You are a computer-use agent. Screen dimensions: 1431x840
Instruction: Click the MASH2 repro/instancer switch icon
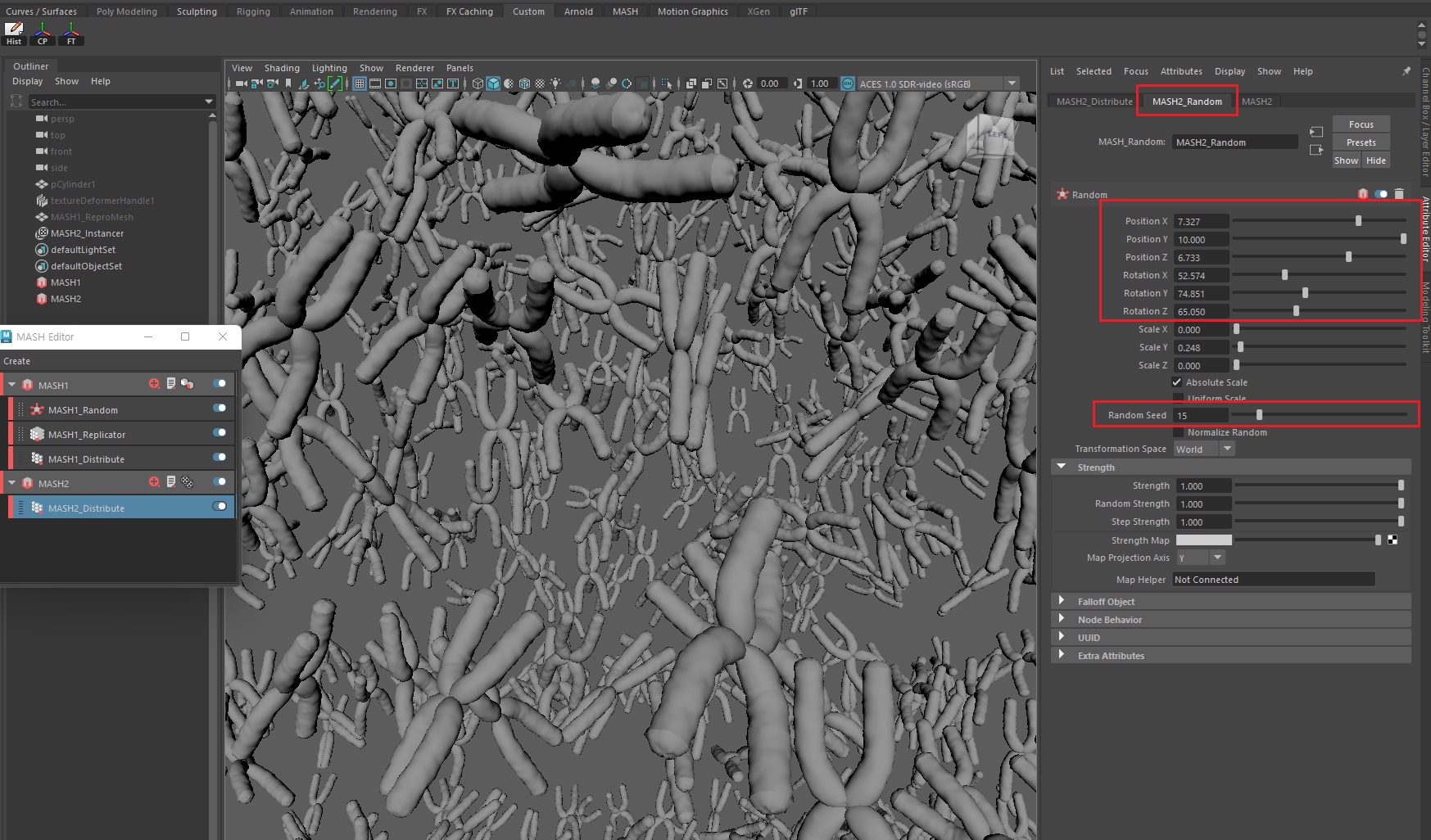coord(188,482)
